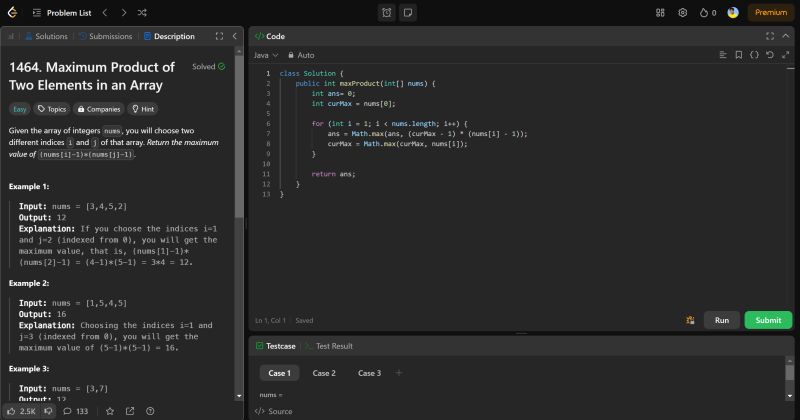Select Case 2 testcase
This screenshot has width=800, height=420.
click(324, 373)
